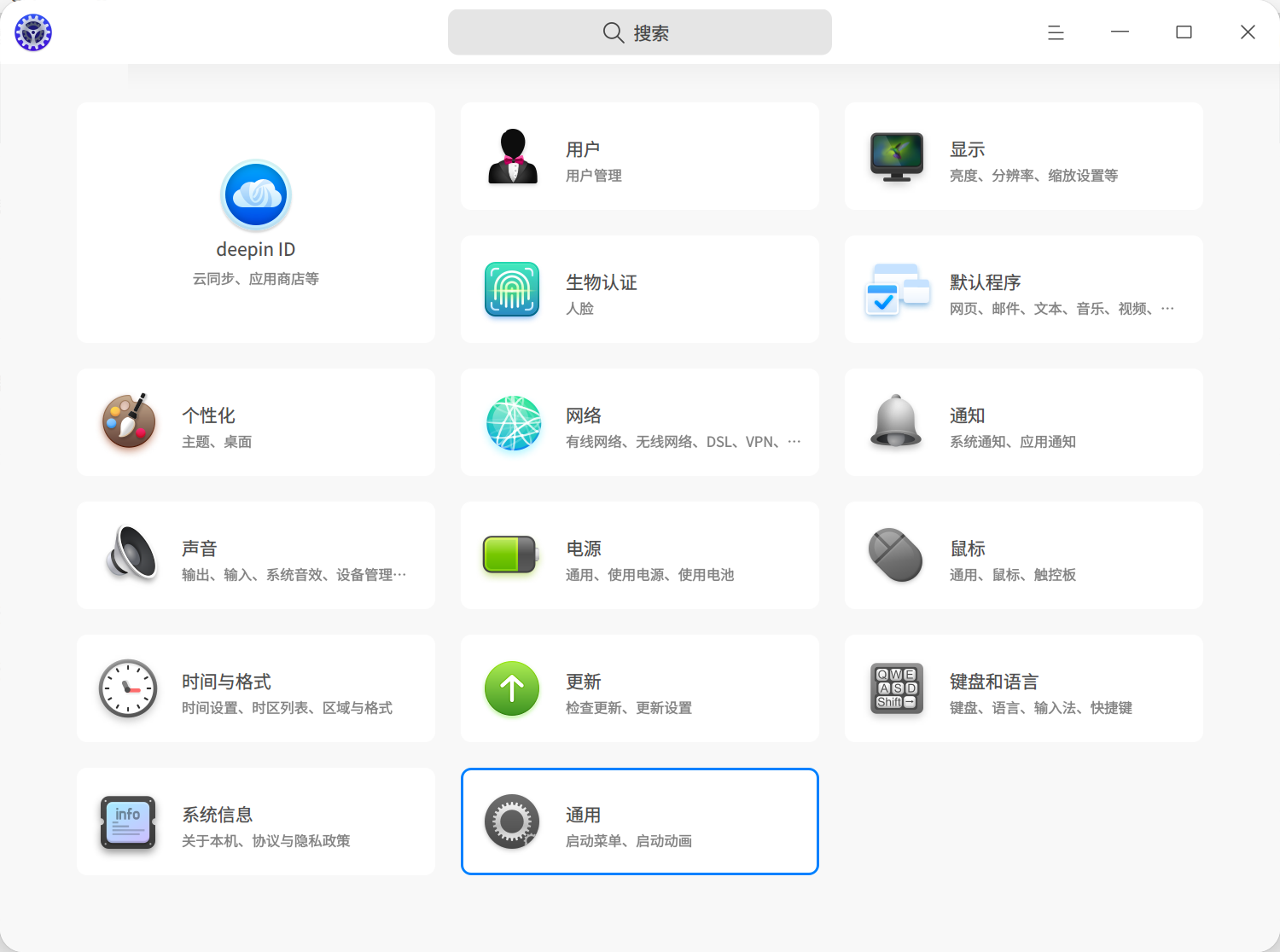
Task: Click 时间设置、时区列表、区域与格式 text
Action: coord(287,708)
